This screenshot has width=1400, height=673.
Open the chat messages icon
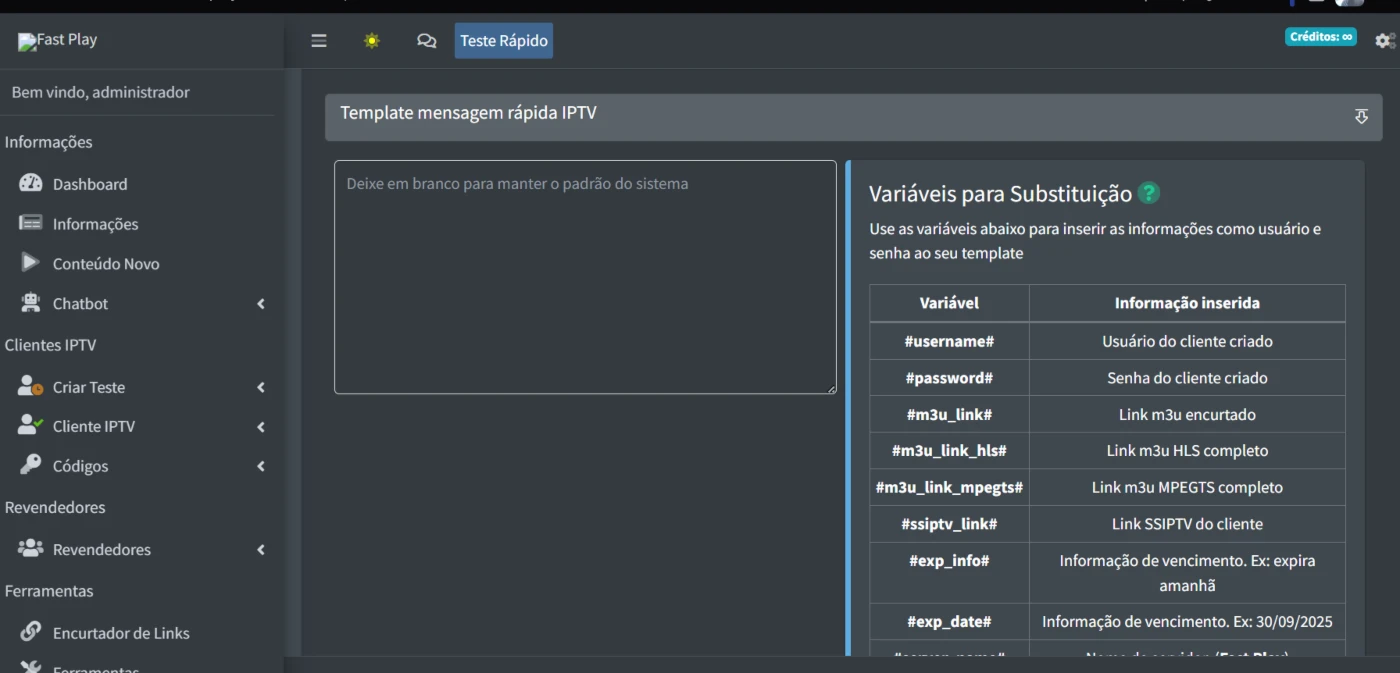click(x=427, y=41)
